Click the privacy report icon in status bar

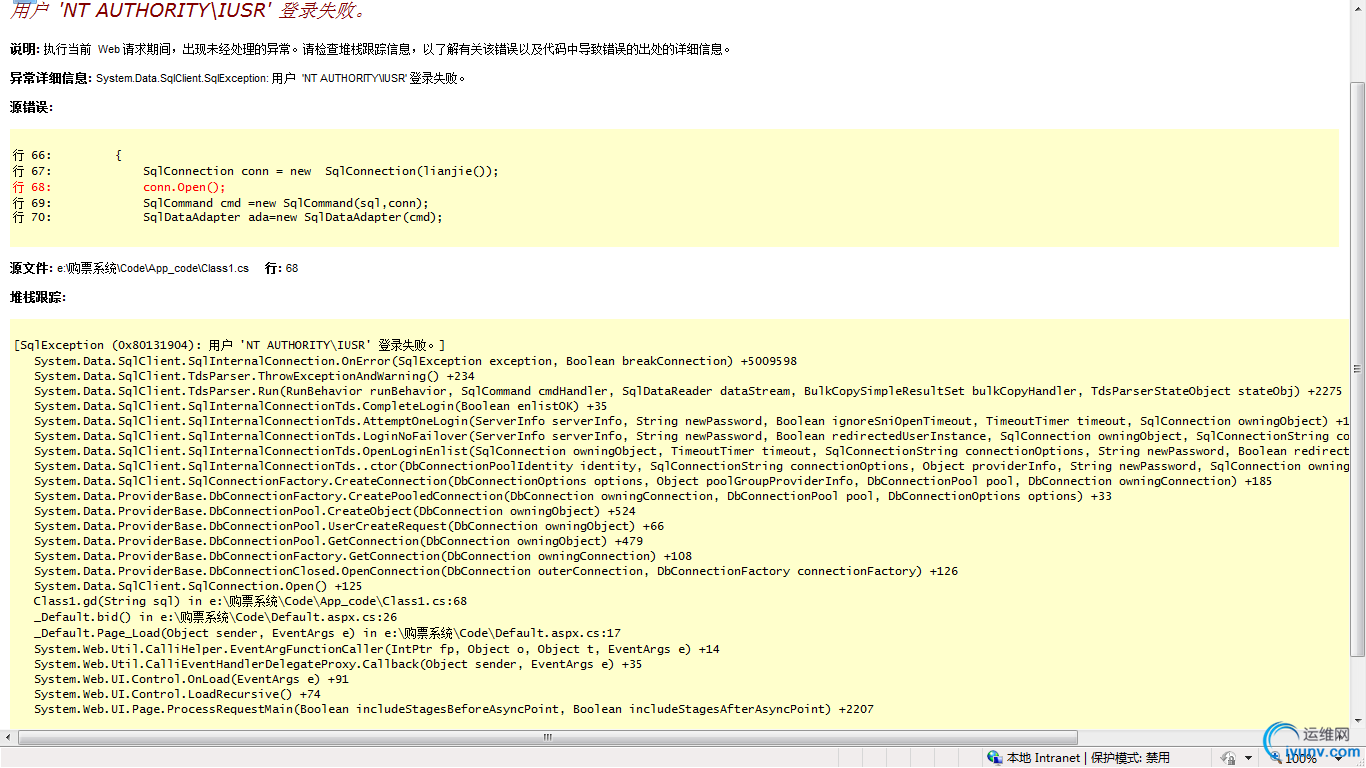point(1227,758)
